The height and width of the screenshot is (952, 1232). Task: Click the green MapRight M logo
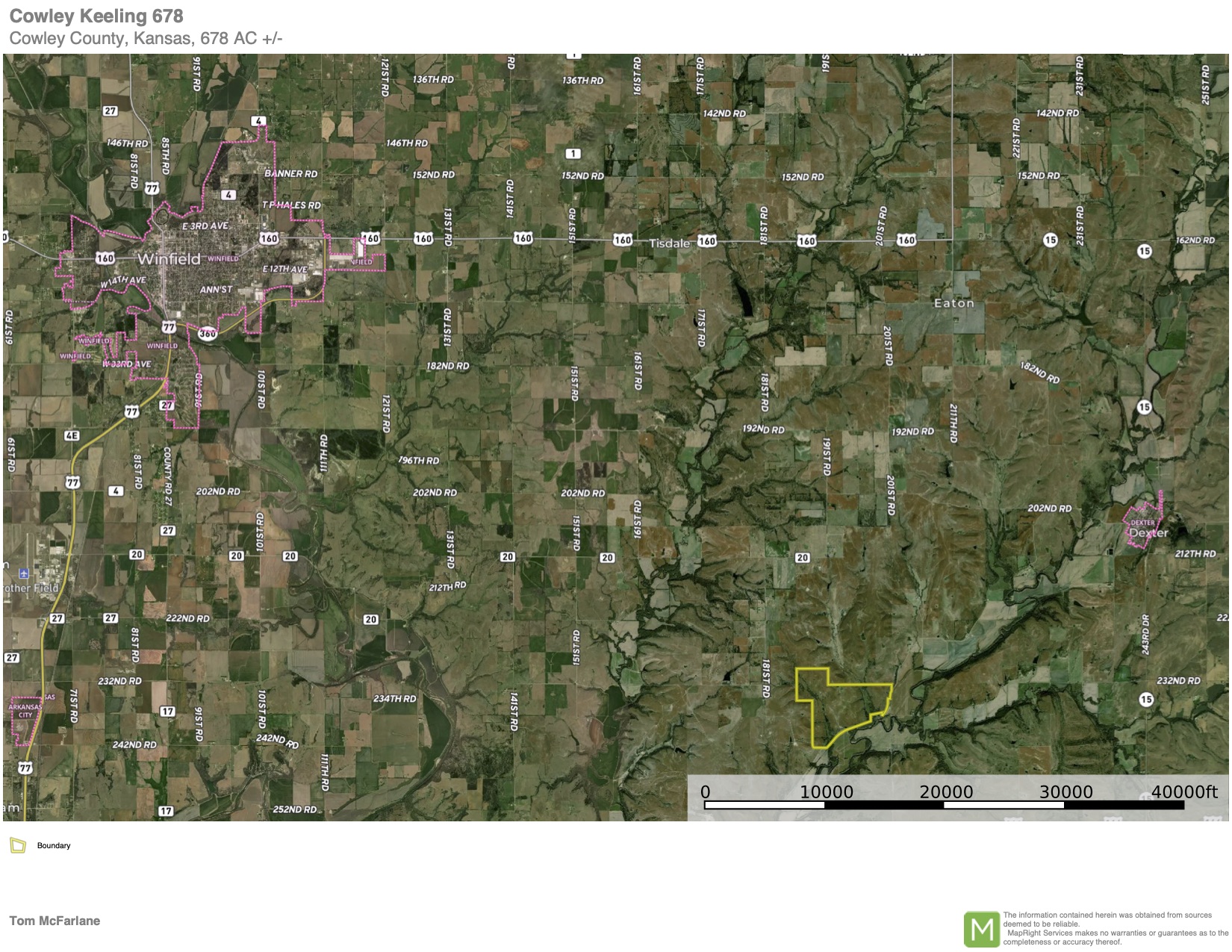point(981,929)
